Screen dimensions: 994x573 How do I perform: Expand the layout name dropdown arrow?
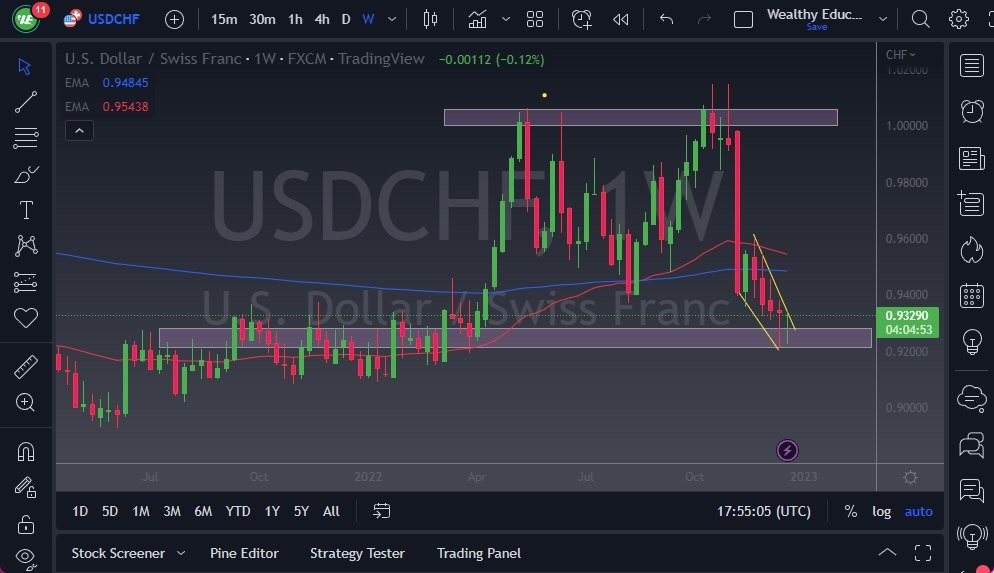click(882, 20)
